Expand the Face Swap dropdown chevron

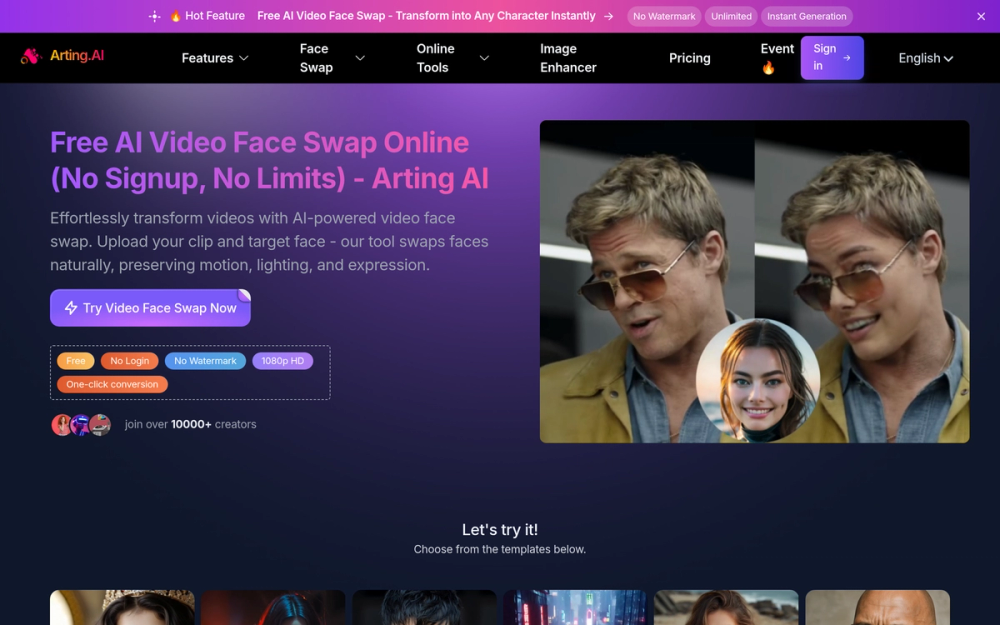point(360,58)
